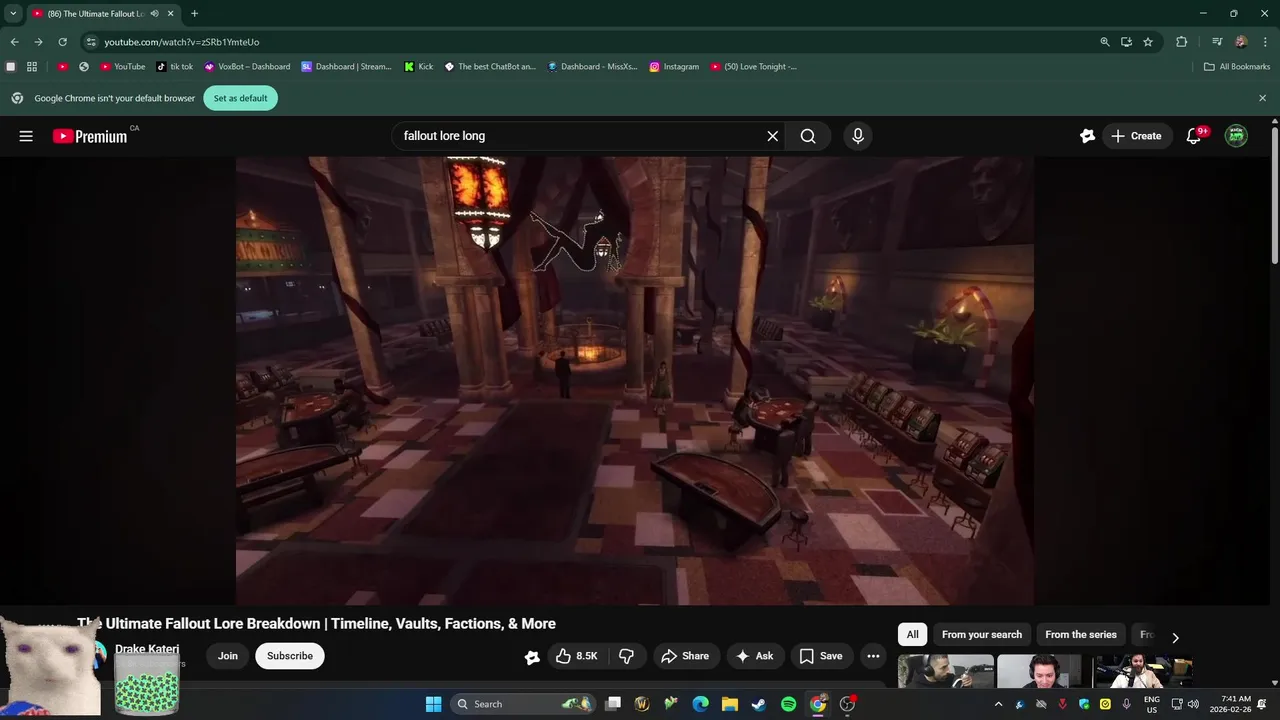Bookmark this page with the star
This screenshot has height=720, width=1280.
[1148, 42]
